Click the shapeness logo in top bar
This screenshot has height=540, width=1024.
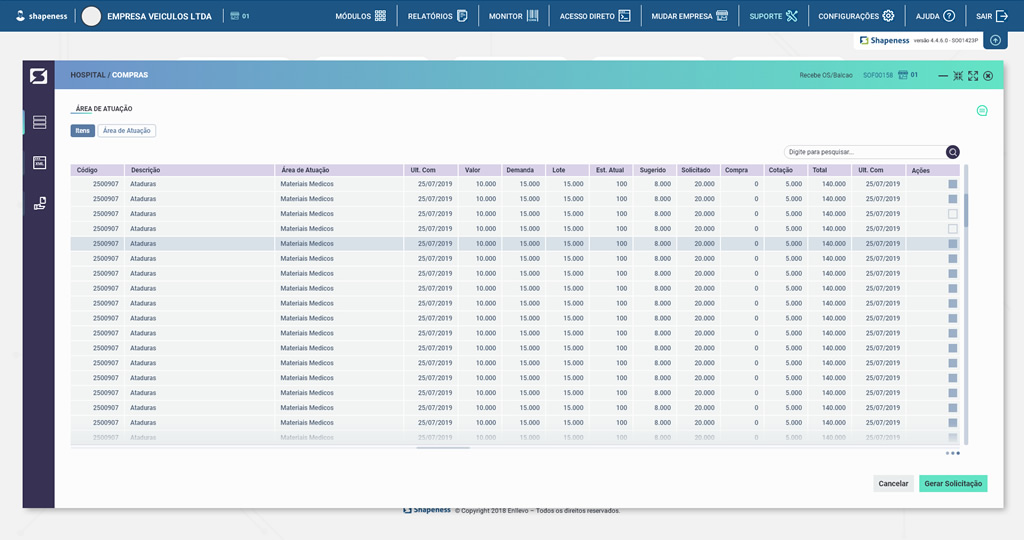tap(41, 16)
